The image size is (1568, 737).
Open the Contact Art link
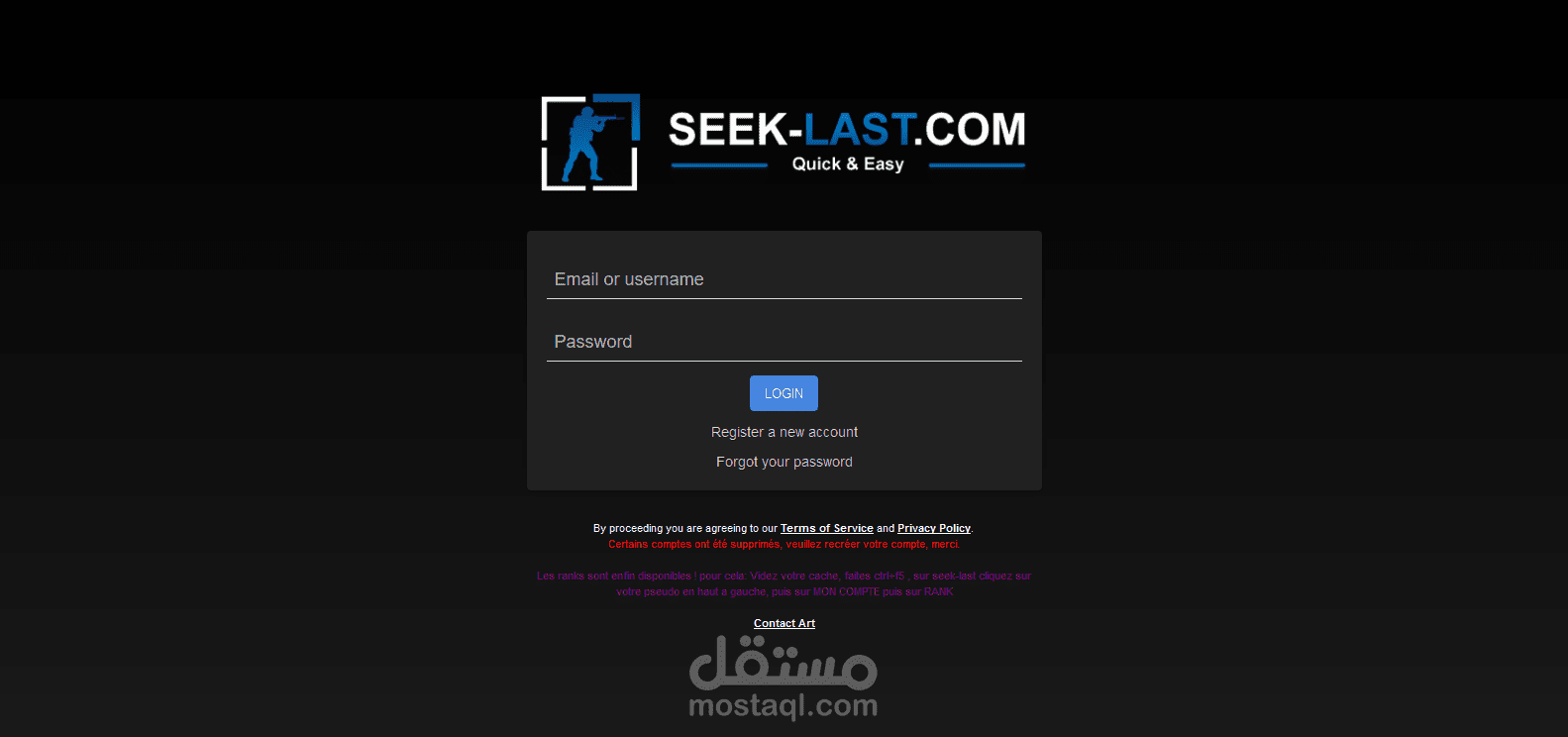click(784, 623)
